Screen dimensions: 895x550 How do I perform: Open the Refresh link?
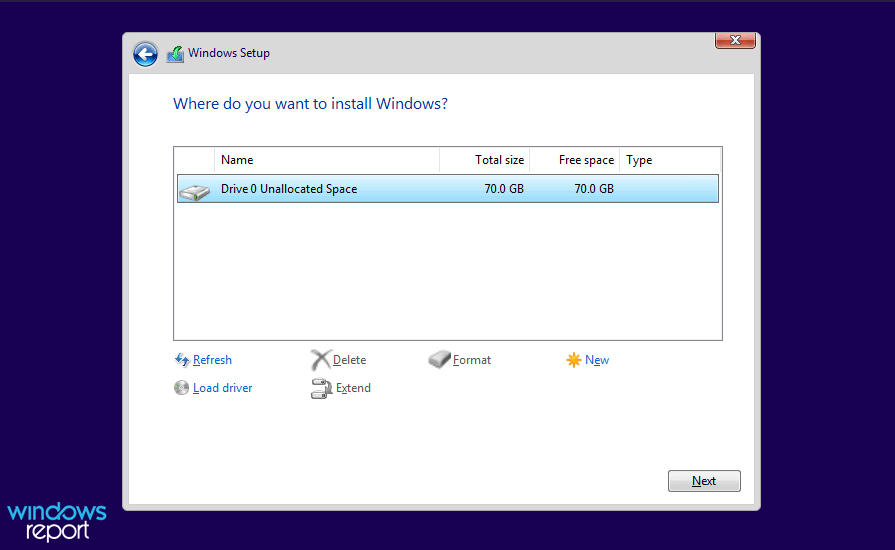(212, 360)
